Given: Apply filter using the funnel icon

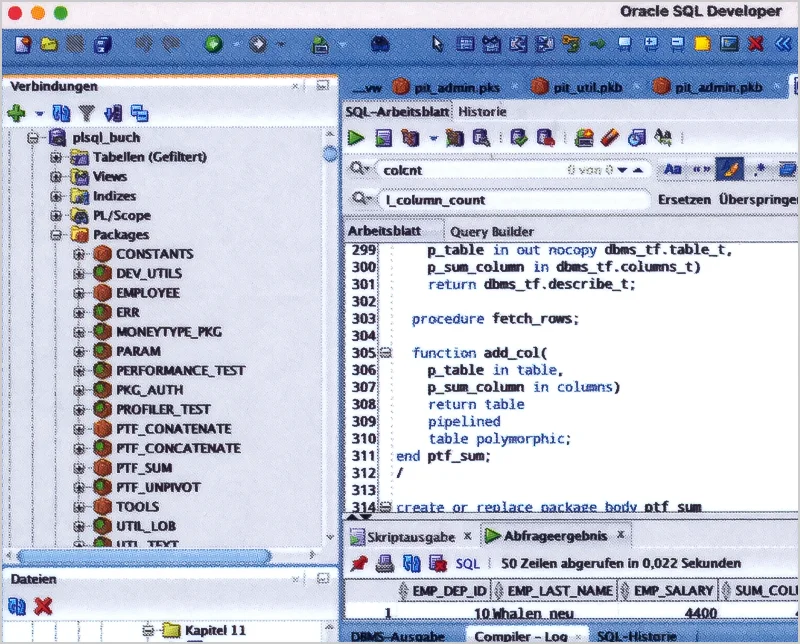Looking at the screenshot, I should [87, 113].
